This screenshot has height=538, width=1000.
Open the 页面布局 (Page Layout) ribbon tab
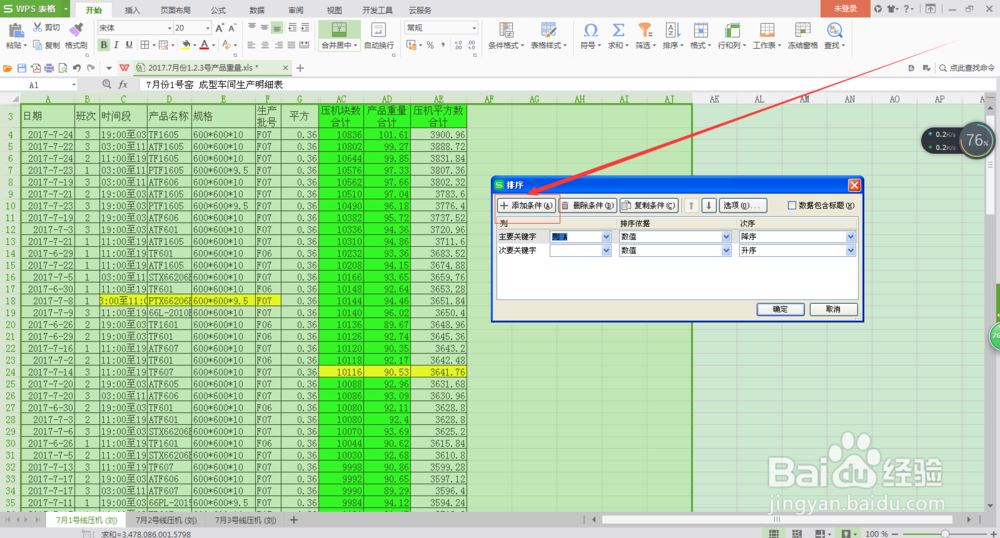click(175, 10)
